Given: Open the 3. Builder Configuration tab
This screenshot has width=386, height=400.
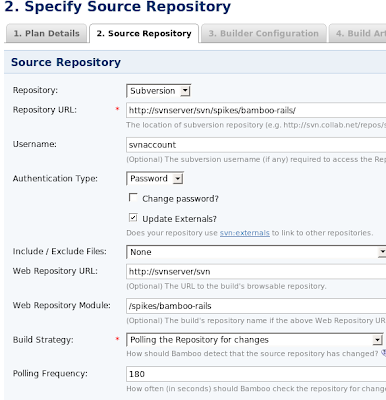Looking at the screenshot, I should 264,33.
